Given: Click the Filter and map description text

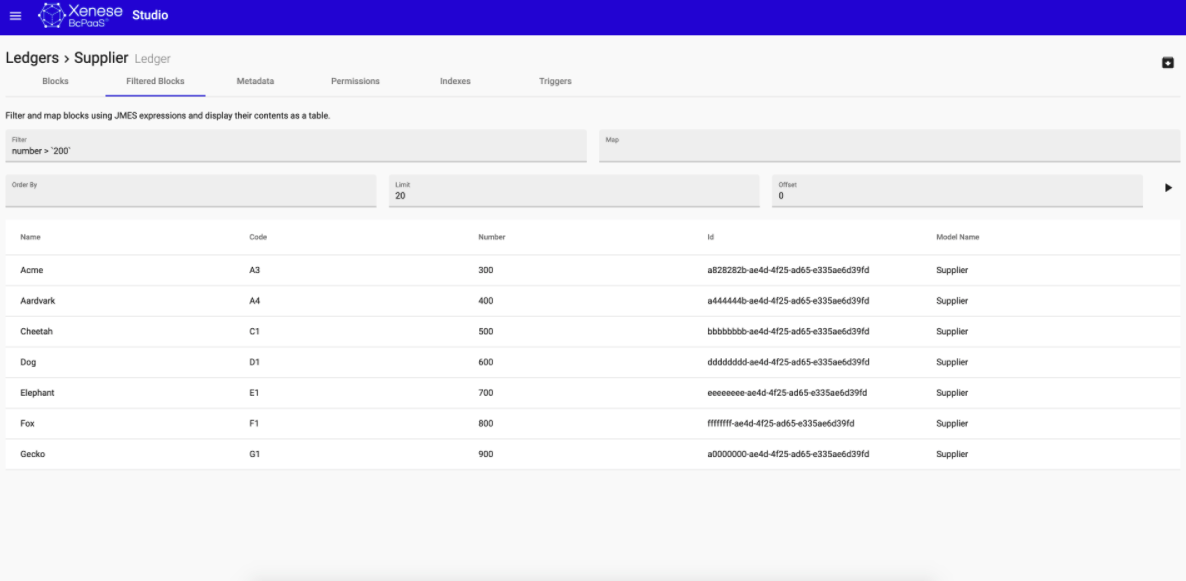Looking at the screenshot, I should [x=168, y=117].
